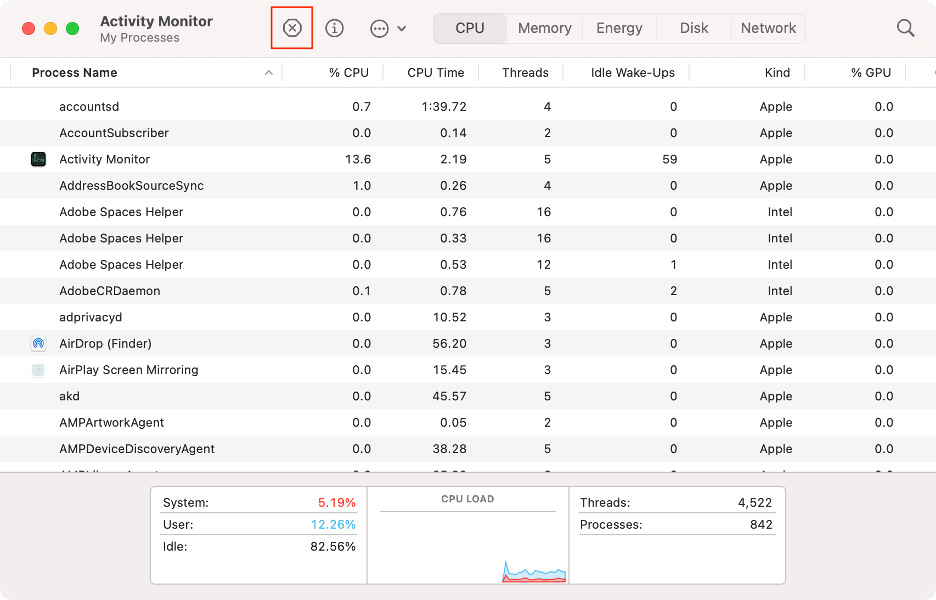
Task: Click the 45.57 CPU time for akd
Action: click(449, 396)
